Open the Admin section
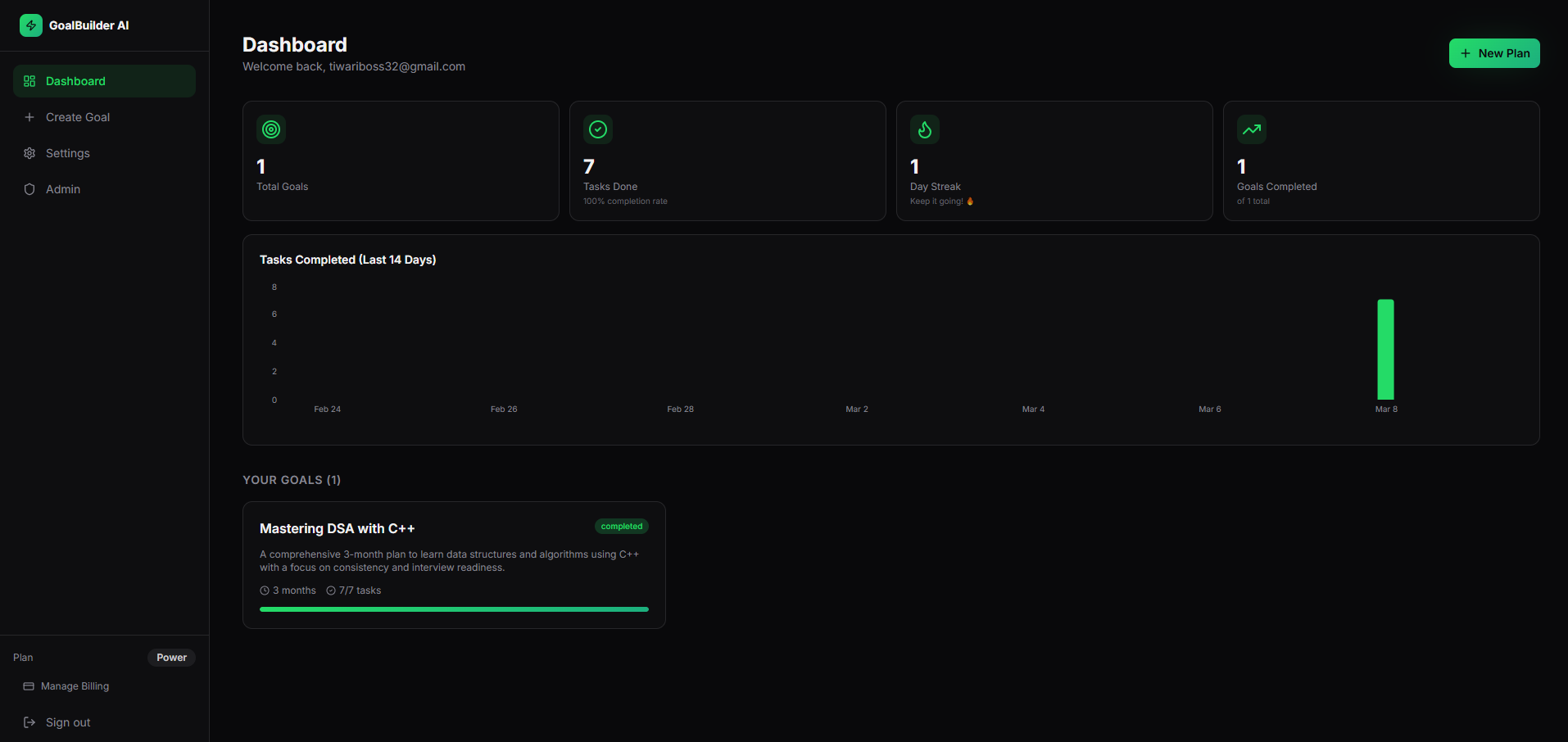The width and height of the screenshot is (1568, 742). 61,189
